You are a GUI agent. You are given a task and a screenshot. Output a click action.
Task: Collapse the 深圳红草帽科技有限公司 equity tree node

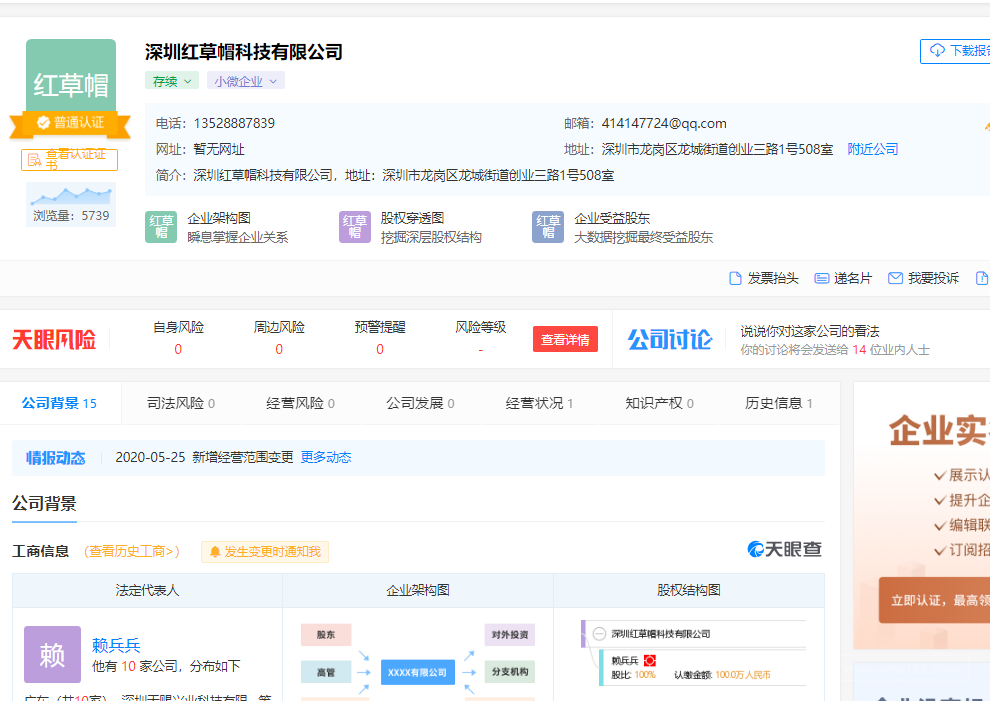point(599,634)
